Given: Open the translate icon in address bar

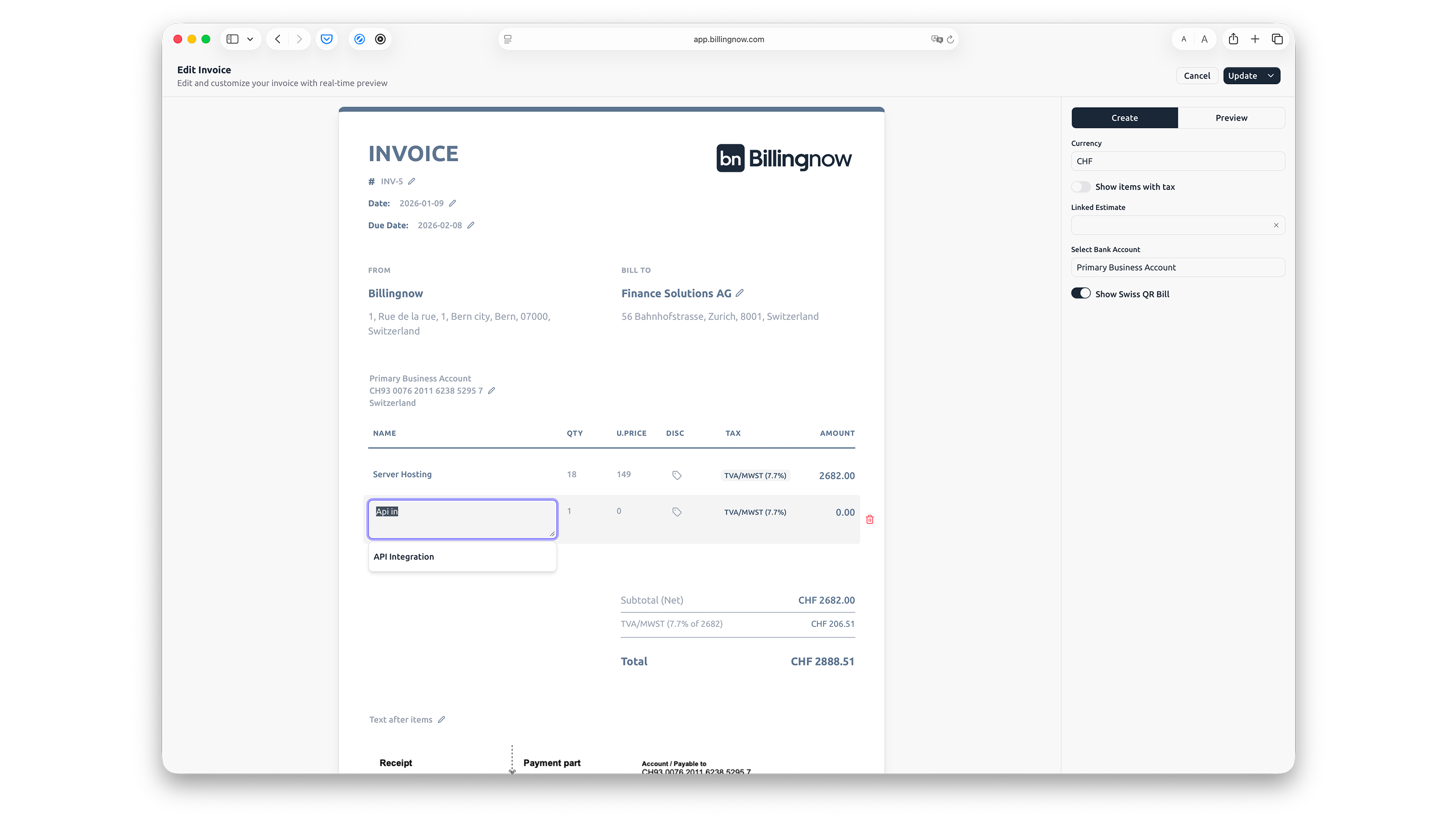Looking at the screenshot, I should tap(936, 39).
